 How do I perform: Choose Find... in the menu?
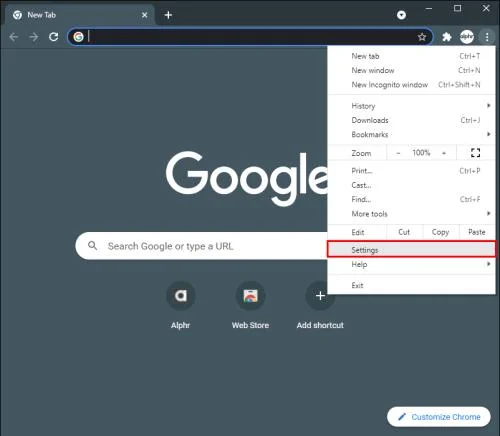click(411, 199)
